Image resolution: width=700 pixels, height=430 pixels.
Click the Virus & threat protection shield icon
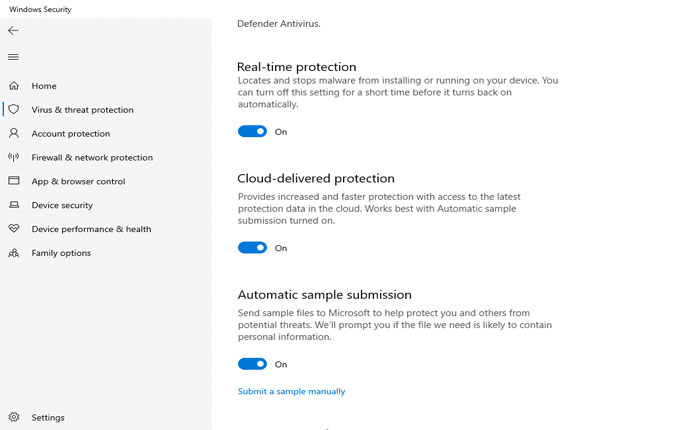point(14,110)
